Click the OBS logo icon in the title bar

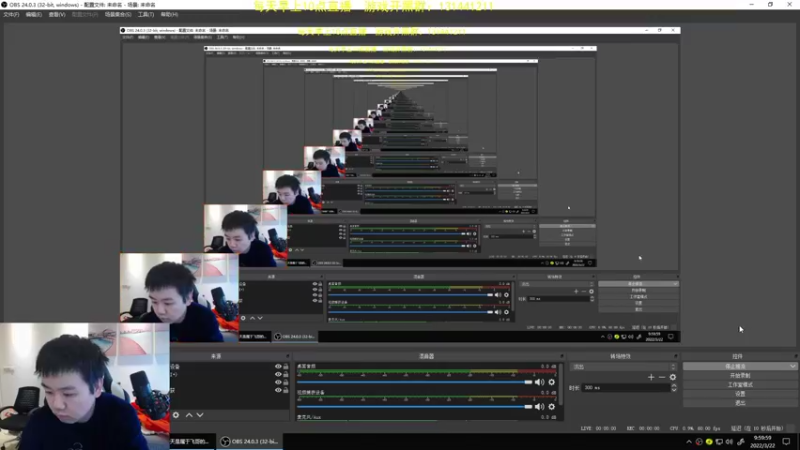(x=5, y=5)
